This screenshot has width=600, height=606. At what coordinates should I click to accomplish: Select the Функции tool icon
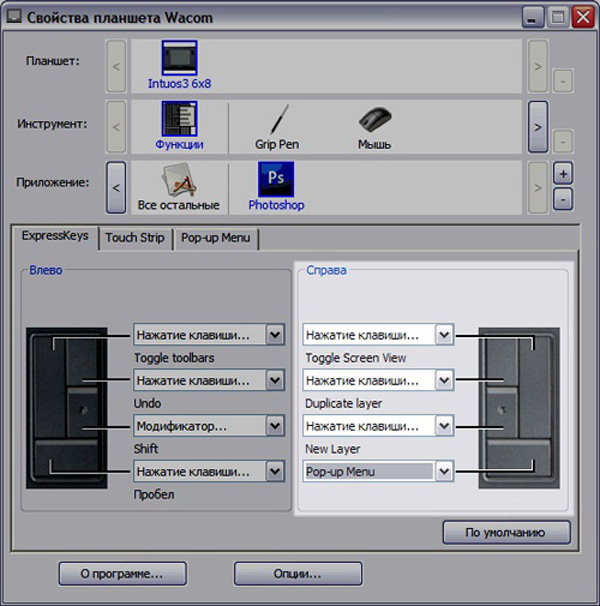click(x=180, y=120)
